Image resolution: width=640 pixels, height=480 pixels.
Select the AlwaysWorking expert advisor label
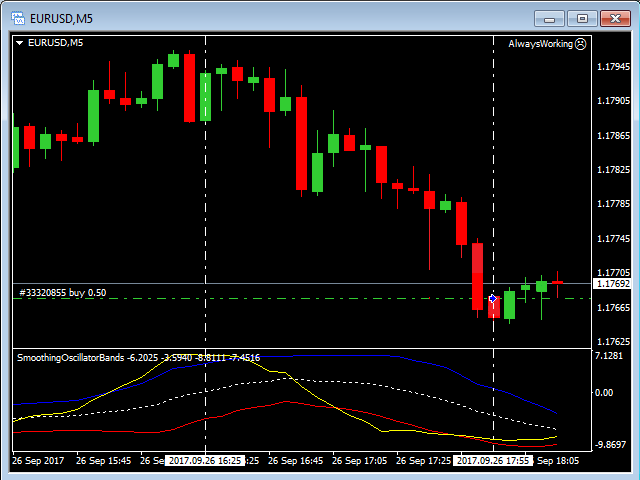tap(540, 43)
